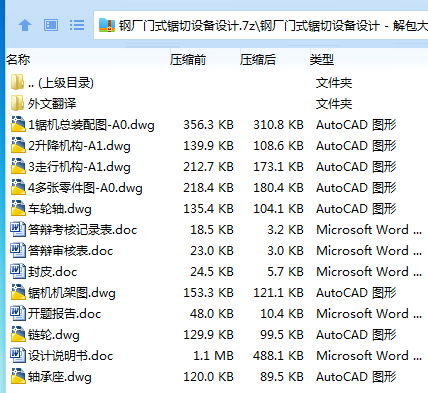Click the 封皮.doc Word icon

pyautogui.click(x=18, y=271)
